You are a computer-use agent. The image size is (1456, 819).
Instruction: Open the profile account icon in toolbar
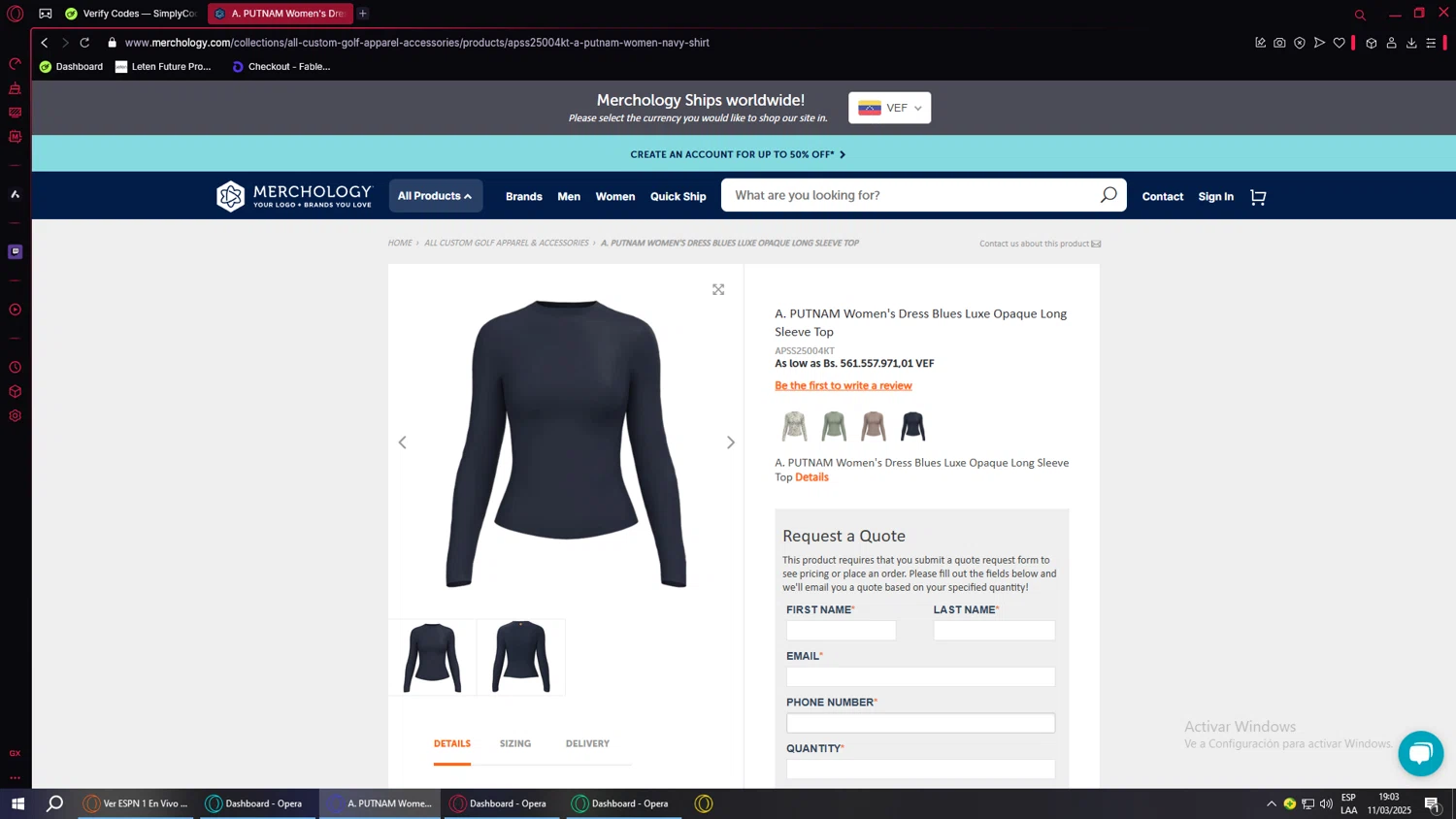coord(1391,43)
